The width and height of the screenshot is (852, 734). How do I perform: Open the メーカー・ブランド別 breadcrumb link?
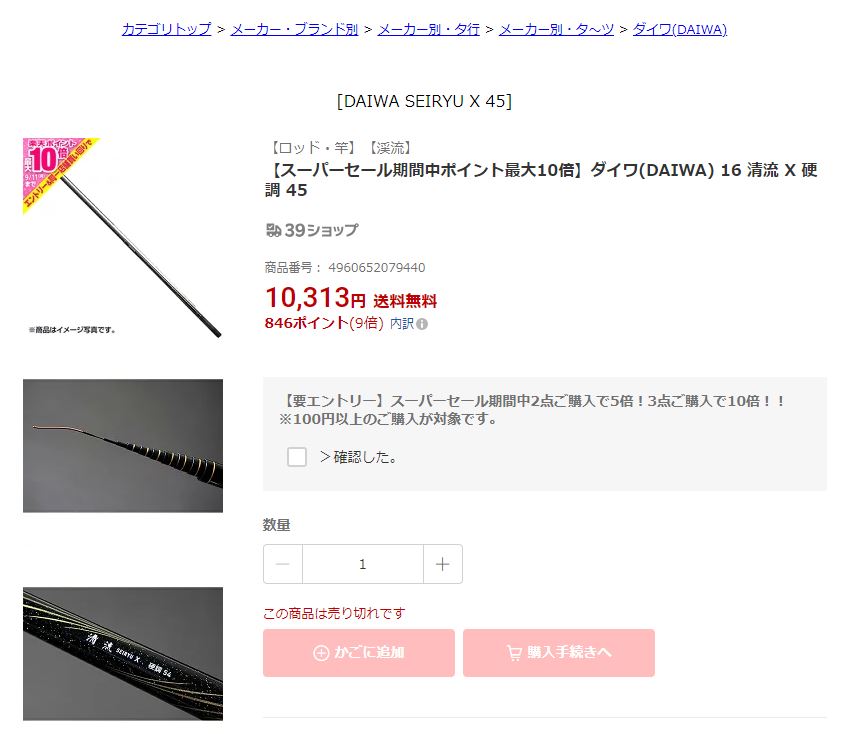pos(295,29)
